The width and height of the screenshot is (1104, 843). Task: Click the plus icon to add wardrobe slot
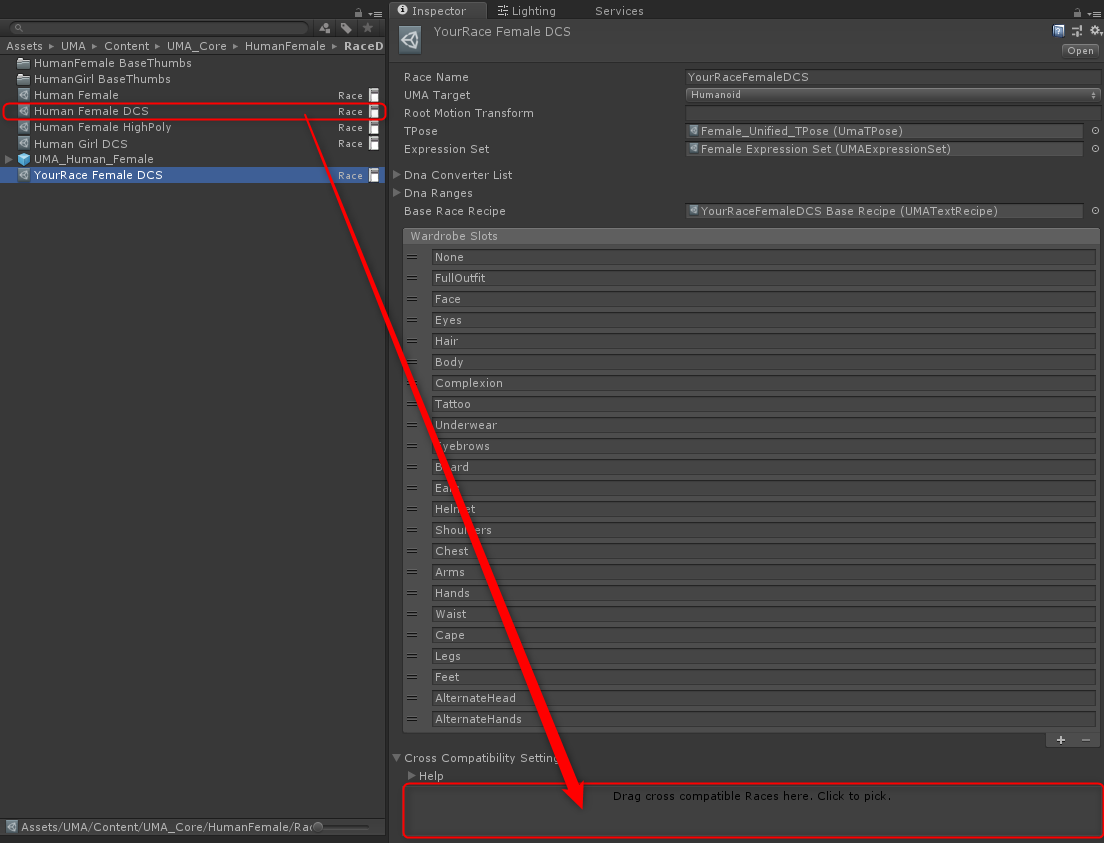1061,740
